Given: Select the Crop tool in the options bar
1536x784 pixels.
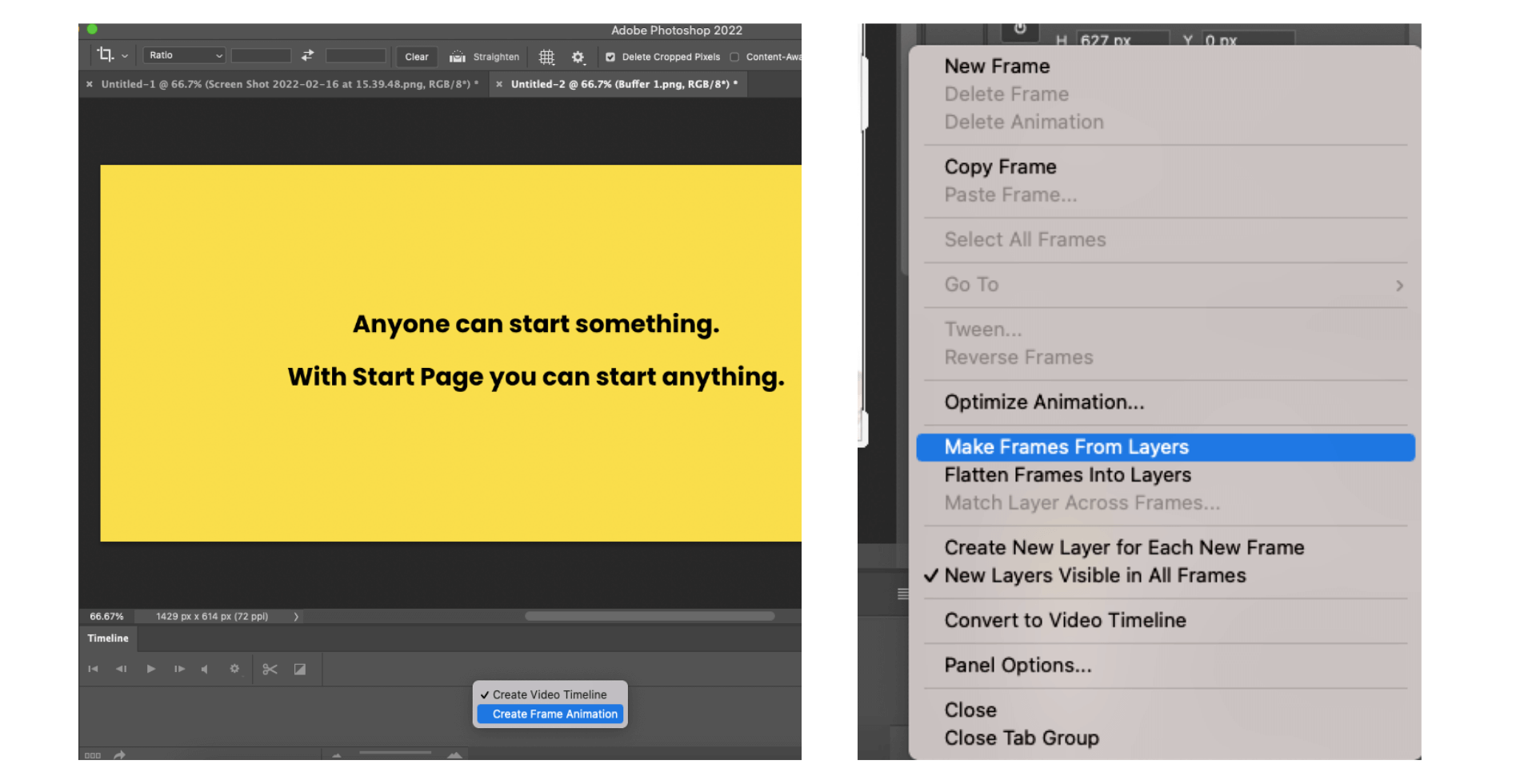Looking at the screenshot, I should [x=106, y=56].
